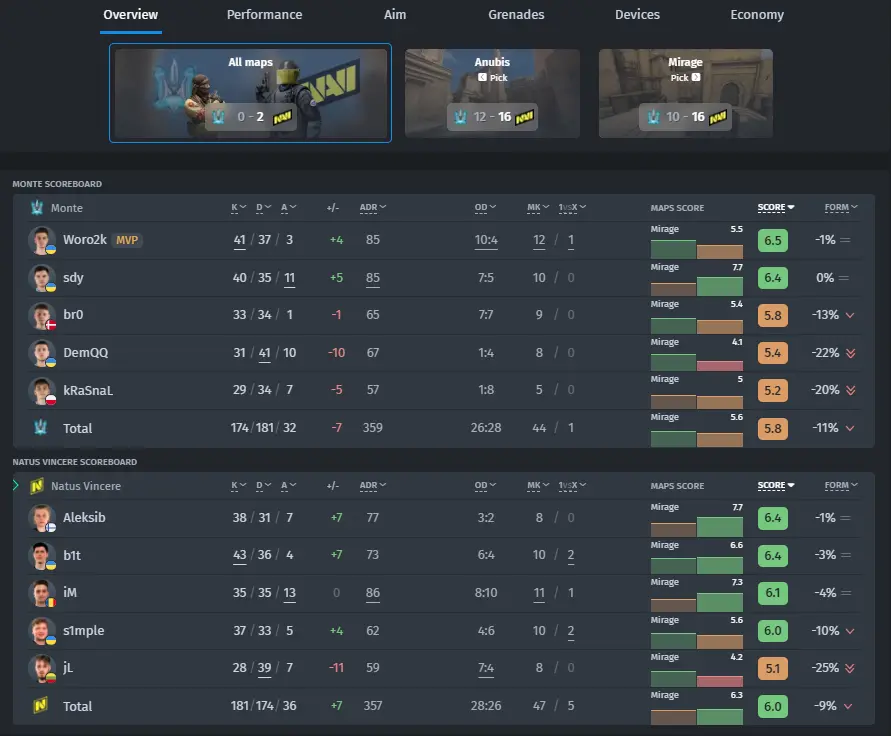Image resolution: width=891 pixels, height=736 pixels.
Task: Click DemQQ player avatar
Action: click(x=41, y=353)
